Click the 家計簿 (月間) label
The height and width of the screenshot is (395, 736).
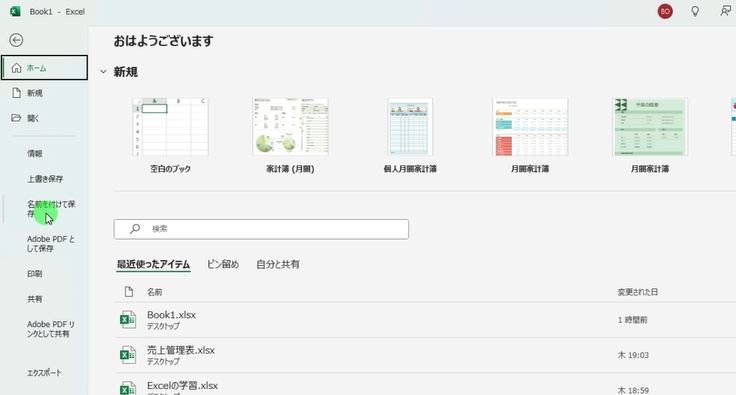click(290, 169)
